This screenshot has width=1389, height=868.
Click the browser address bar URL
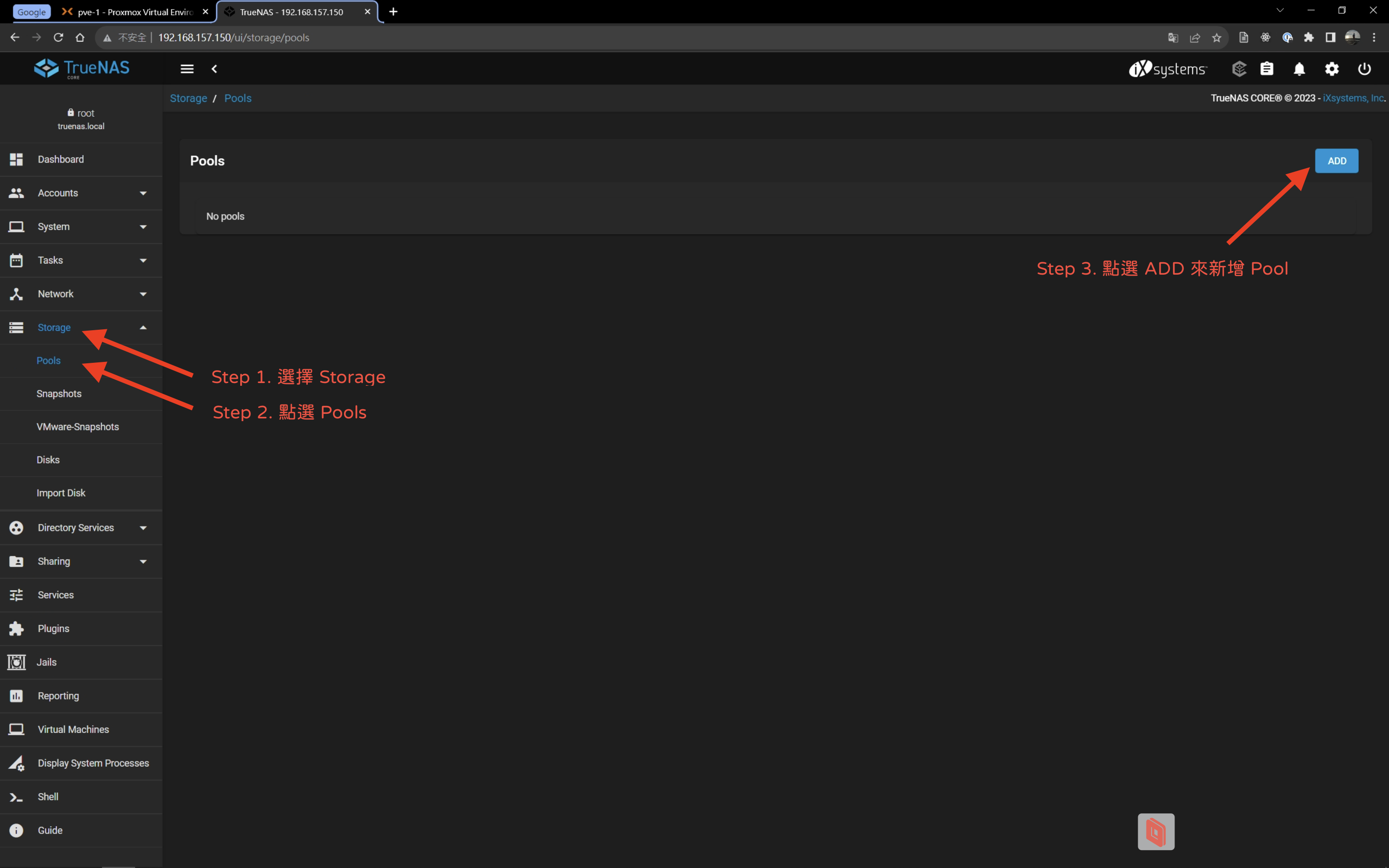coord(234,37)
